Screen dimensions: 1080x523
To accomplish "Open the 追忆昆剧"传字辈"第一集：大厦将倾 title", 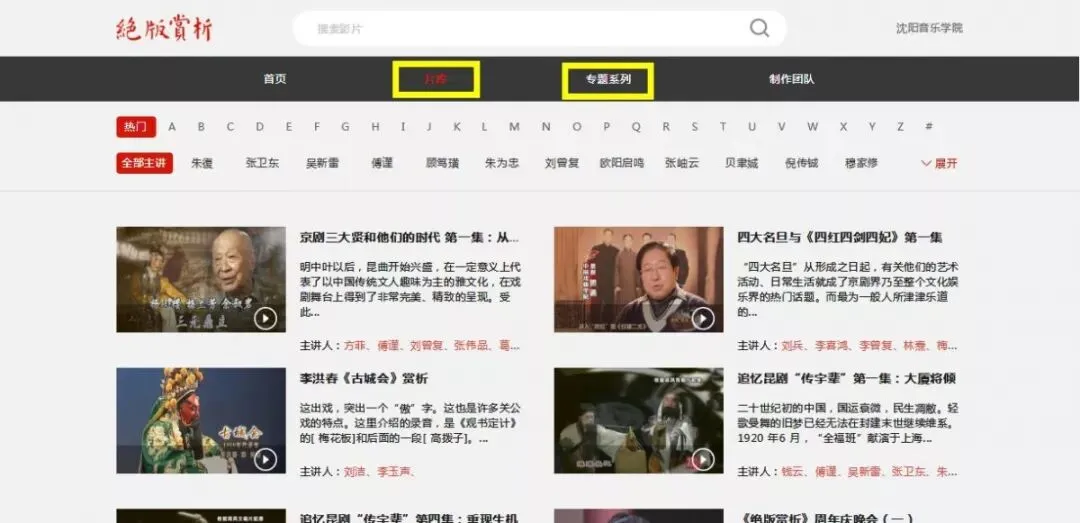I will [847, 379].
